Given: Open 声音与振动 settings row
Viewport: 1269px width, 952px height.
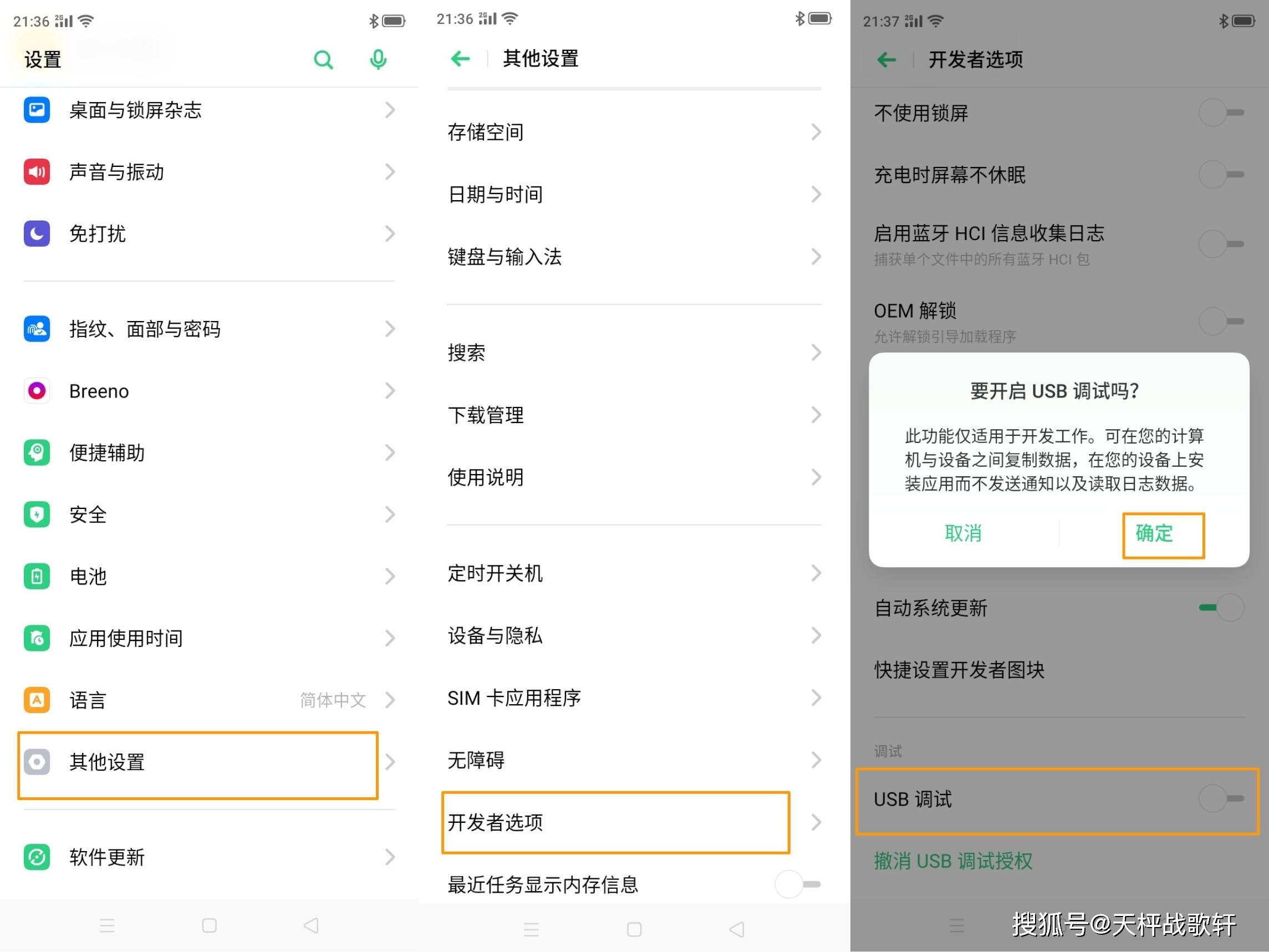Looking at the screenshot, I should [210, 171].
